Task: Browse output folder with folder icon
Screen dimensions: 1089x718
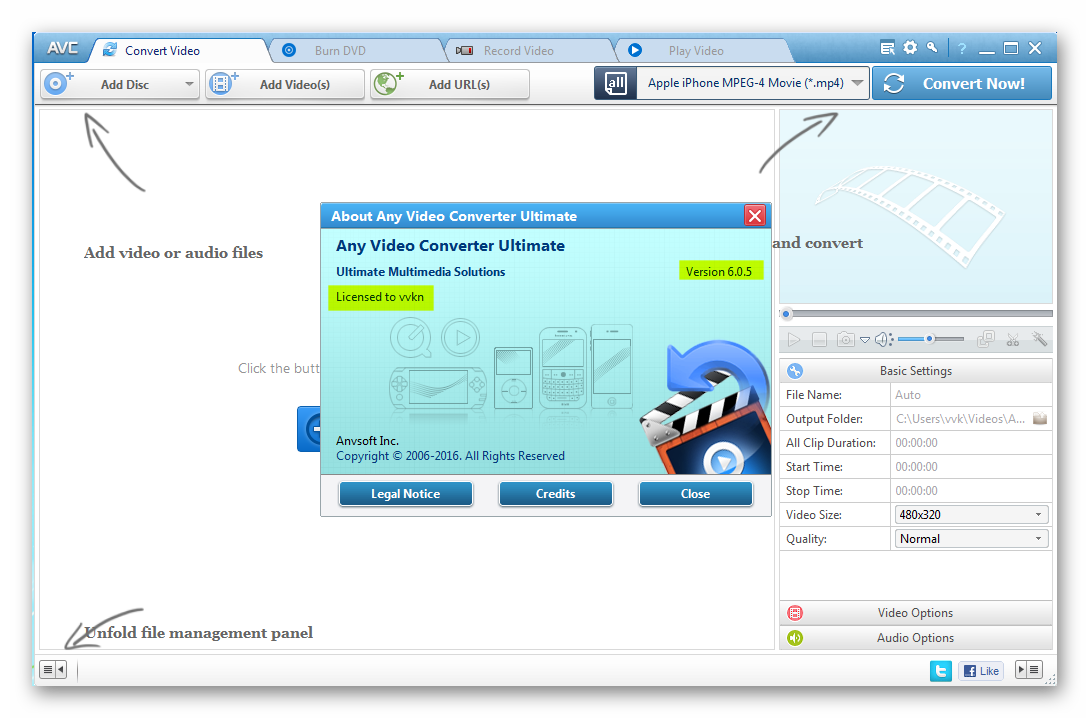Action: point(1040,419)
